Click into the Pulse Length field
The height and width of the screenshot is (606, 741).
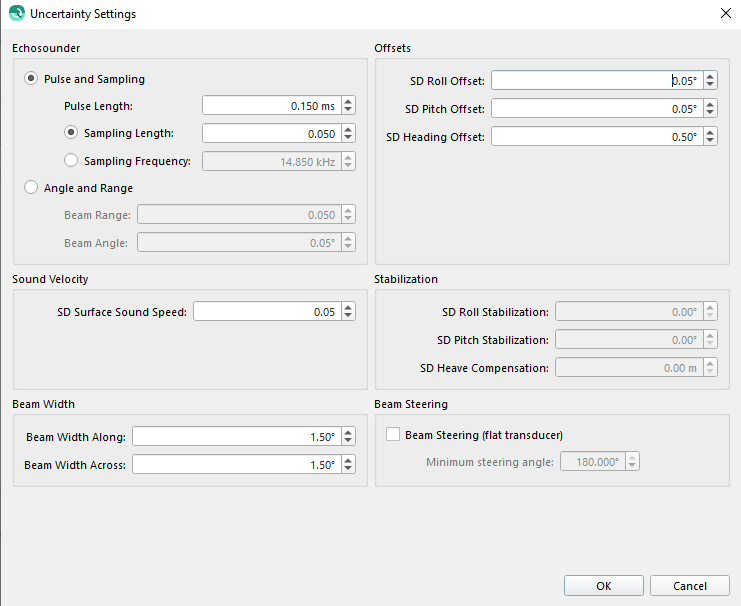point(270,105)
